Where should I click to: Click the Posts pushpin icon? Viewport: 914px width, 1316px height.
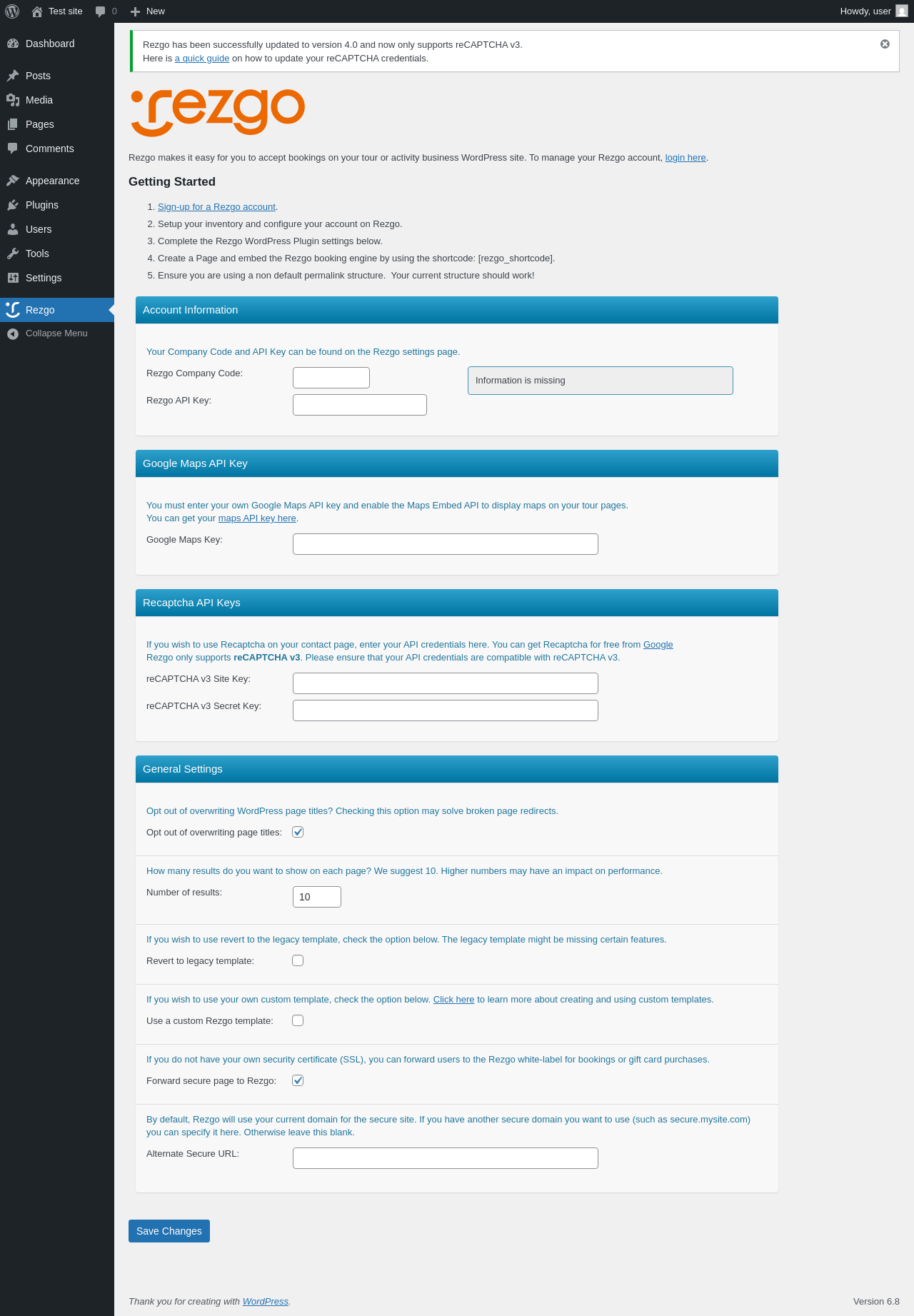coord(13,76)
